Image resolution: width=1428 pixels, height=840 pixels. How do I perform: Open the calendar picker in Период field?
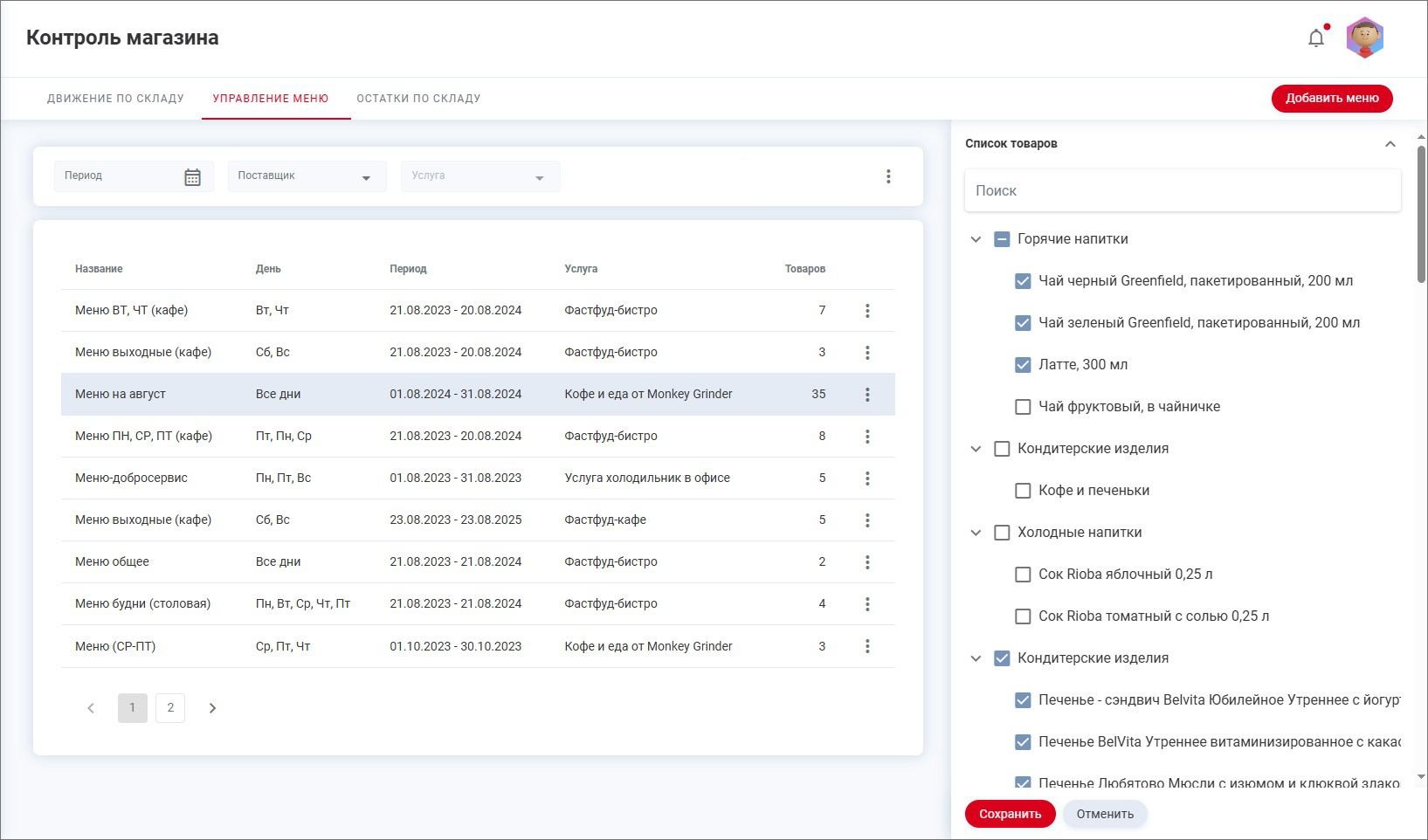coord(192,177)
